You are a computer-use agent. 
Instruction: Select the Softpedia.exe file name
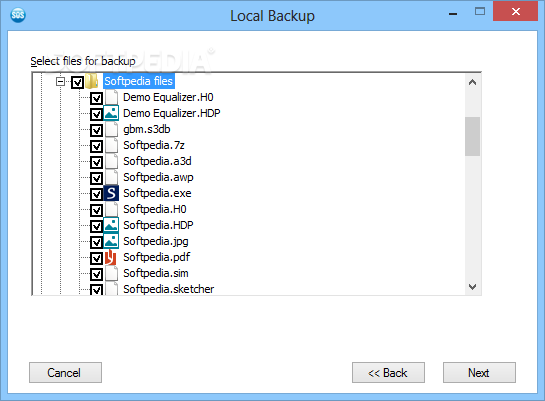click(x=157, y=193)
